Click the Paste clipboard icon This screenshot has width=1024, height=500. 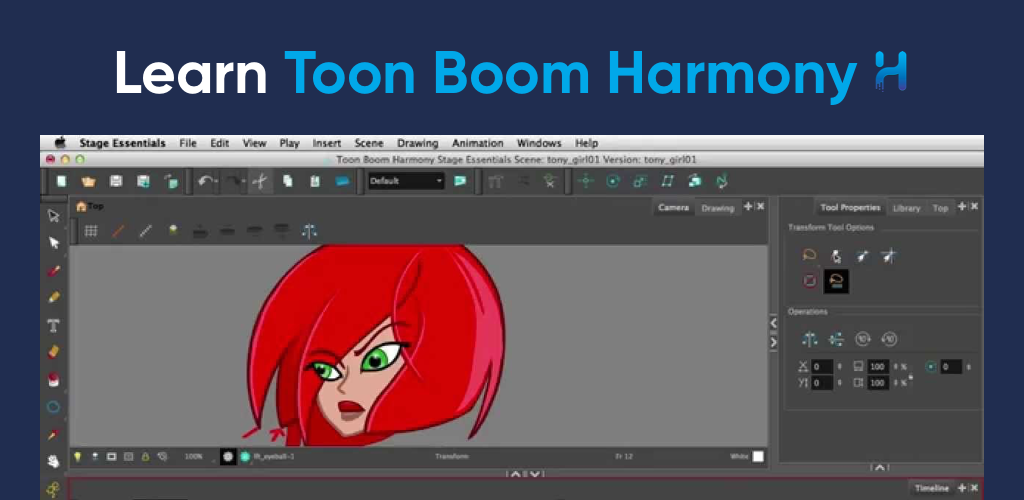point(315,181)
